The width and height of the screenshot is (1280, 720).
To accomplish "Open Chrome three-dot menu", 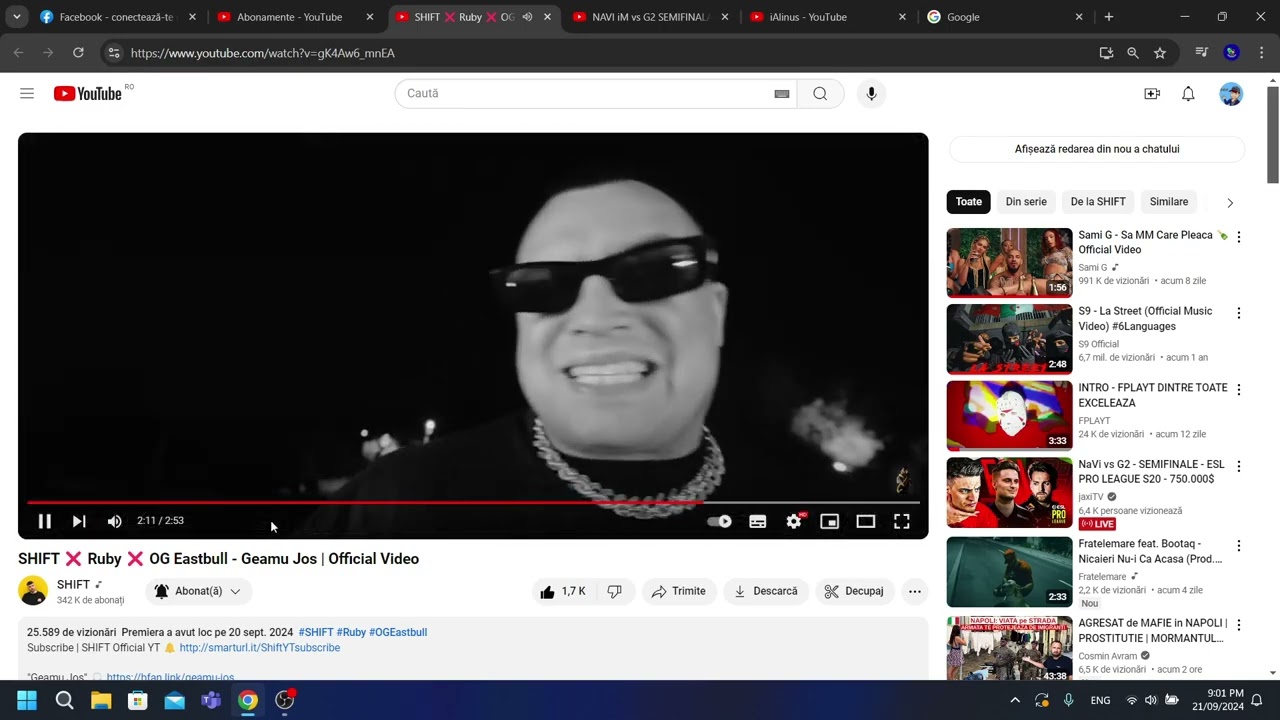I will (x=1261, y=53).
